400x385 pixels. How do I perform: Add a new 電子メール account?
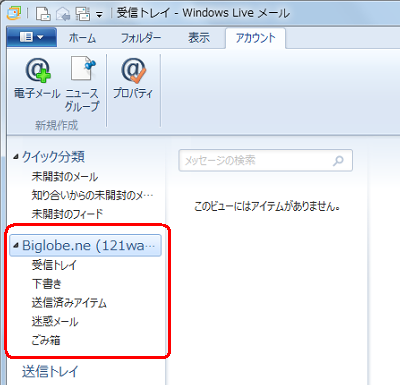pos(37,79)
